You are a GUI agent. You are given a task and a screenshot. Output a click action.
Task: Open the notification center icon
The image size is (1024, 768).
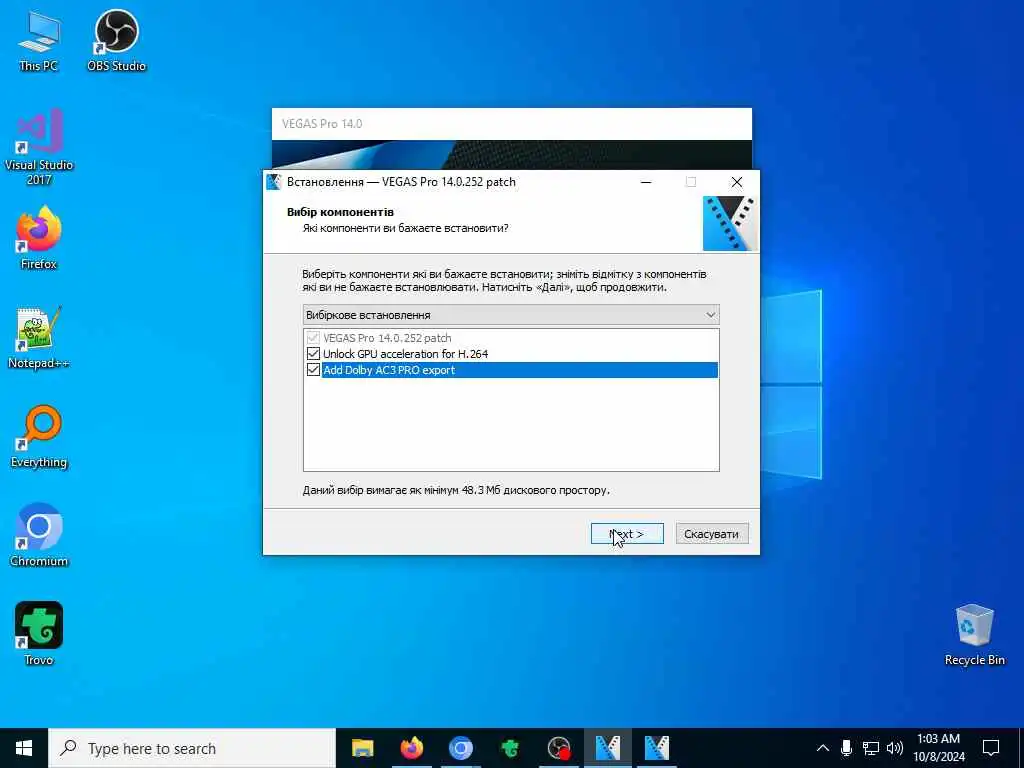(991, 748)
